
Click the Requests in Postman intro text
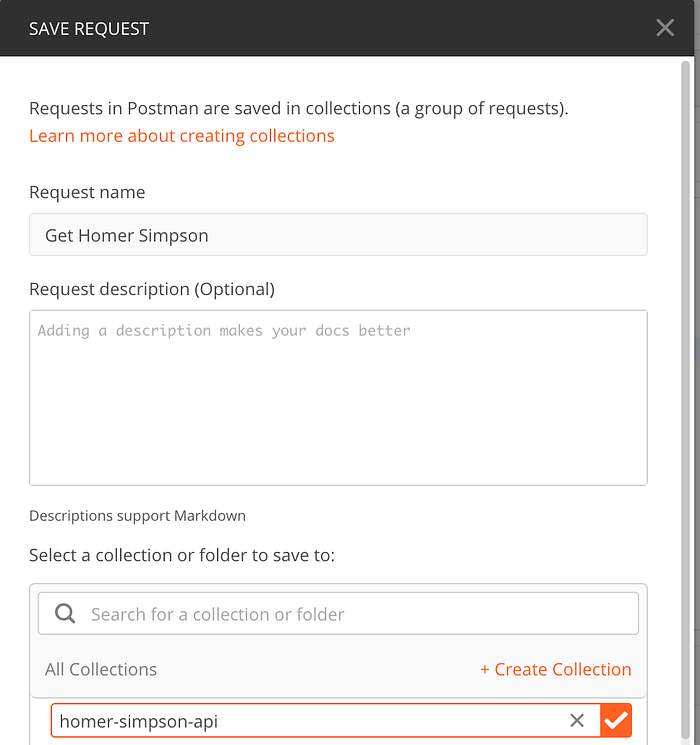click(x=298, y=109)
